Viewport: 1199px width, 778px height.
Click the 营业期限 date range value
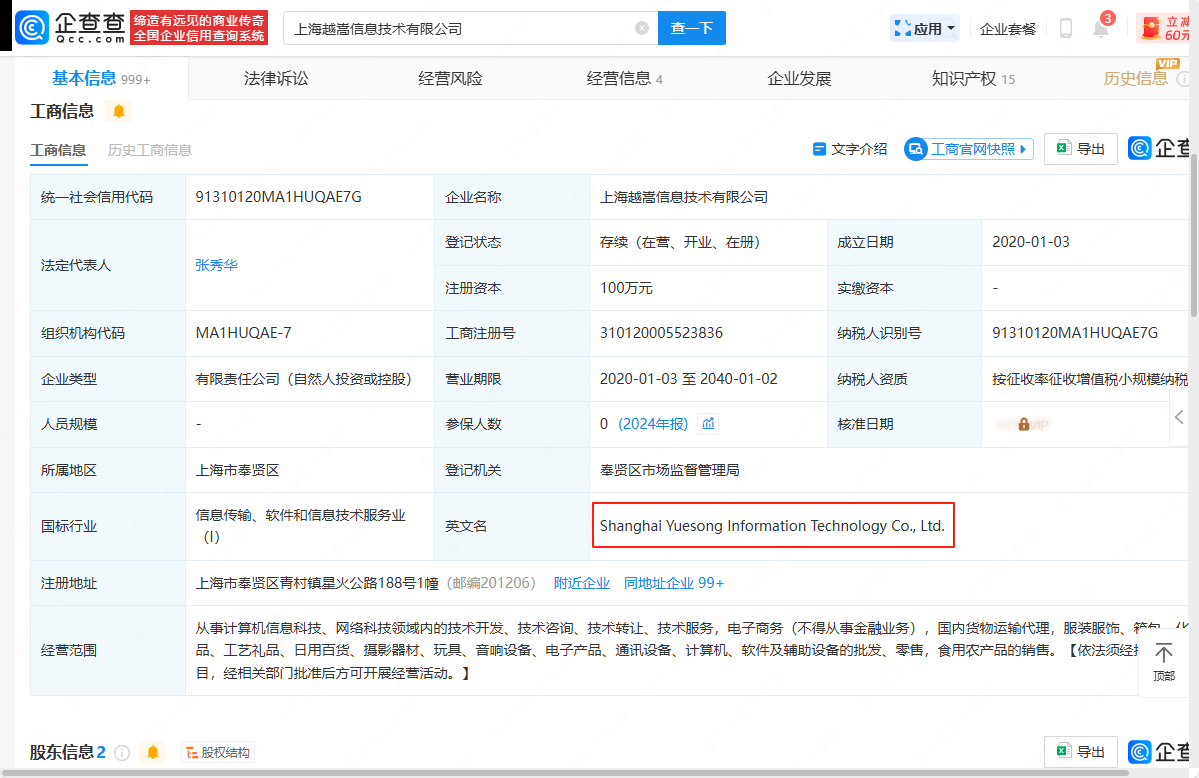(x=688, y=379)
